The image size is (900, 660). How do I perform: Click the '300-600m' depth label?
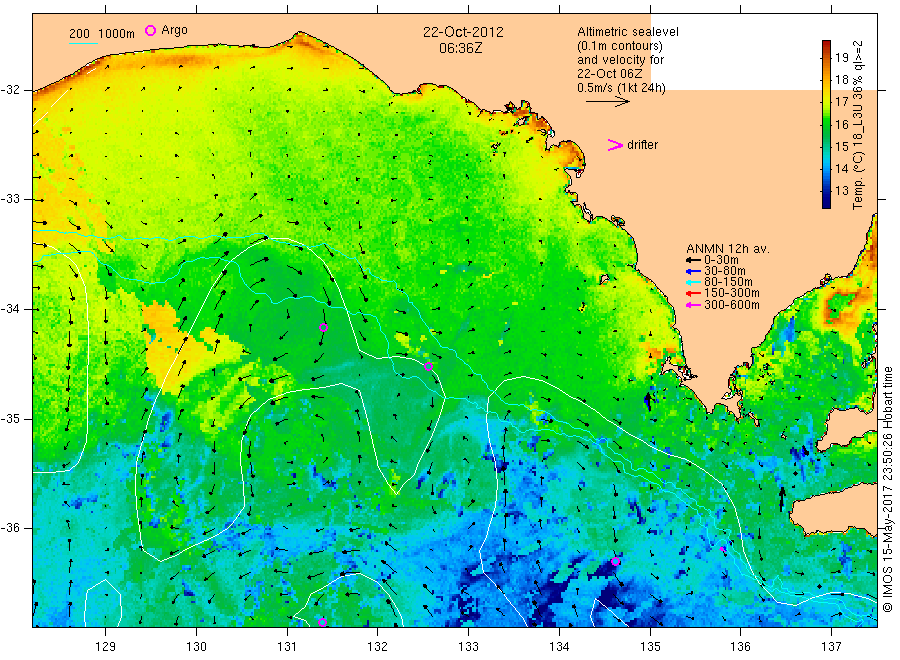732,305
